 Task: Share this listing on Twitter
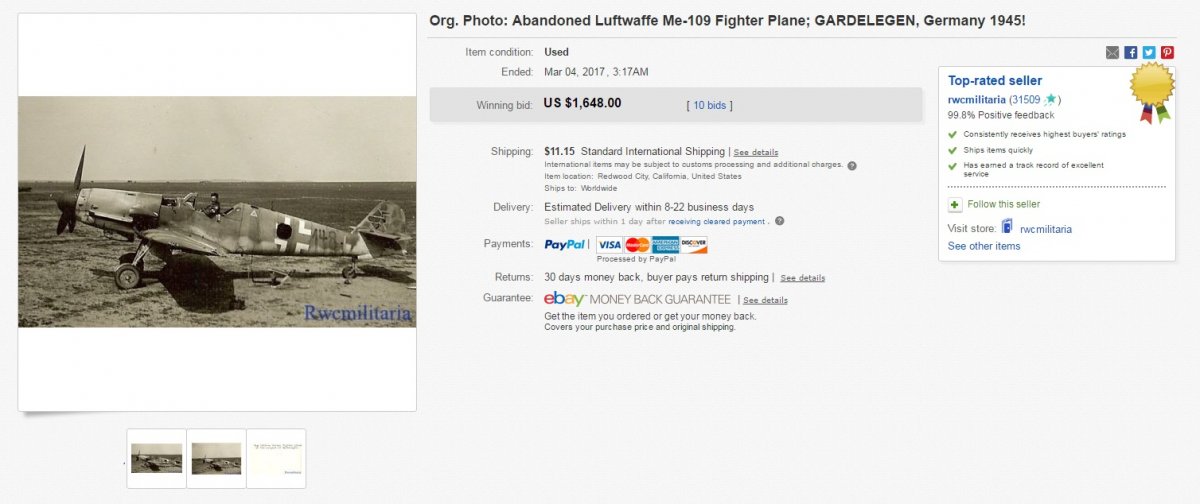coord(1149,53)
